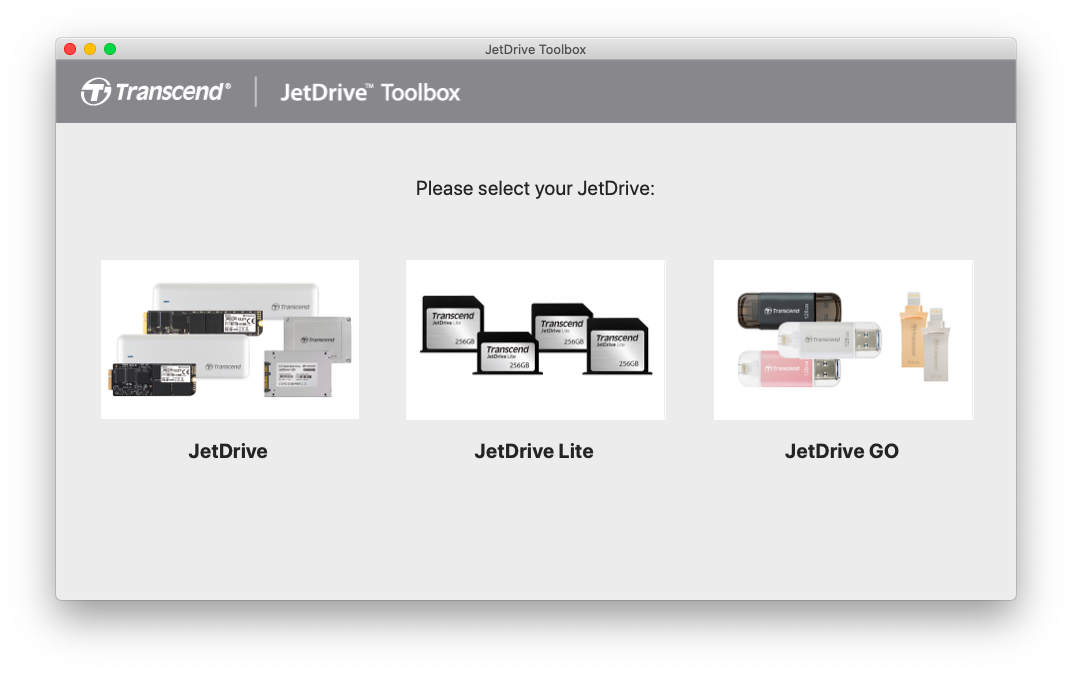Pick the JetDrive GO flash drive image
The height and width of the screenshot is (674, 1072).
(x=844, y=340)
